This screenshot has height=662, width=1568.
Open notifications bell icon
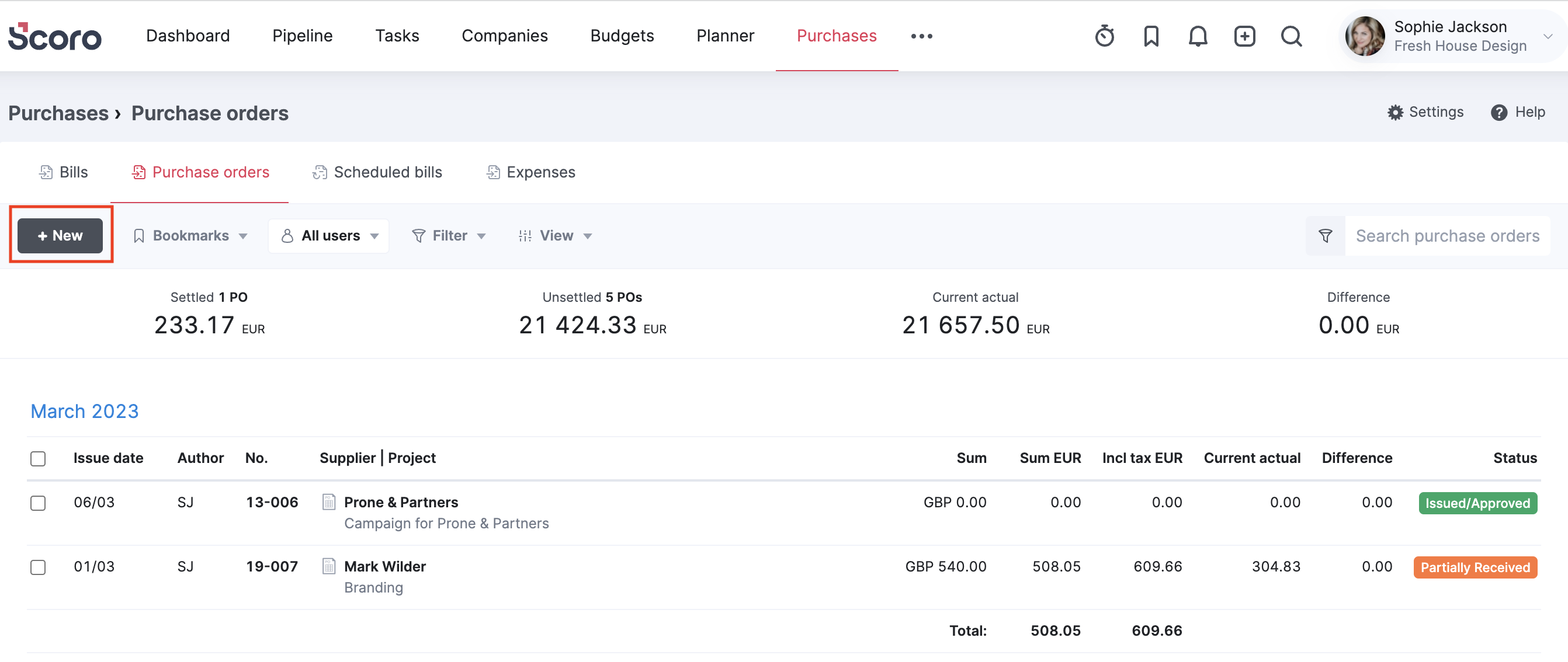[1197, 36]
